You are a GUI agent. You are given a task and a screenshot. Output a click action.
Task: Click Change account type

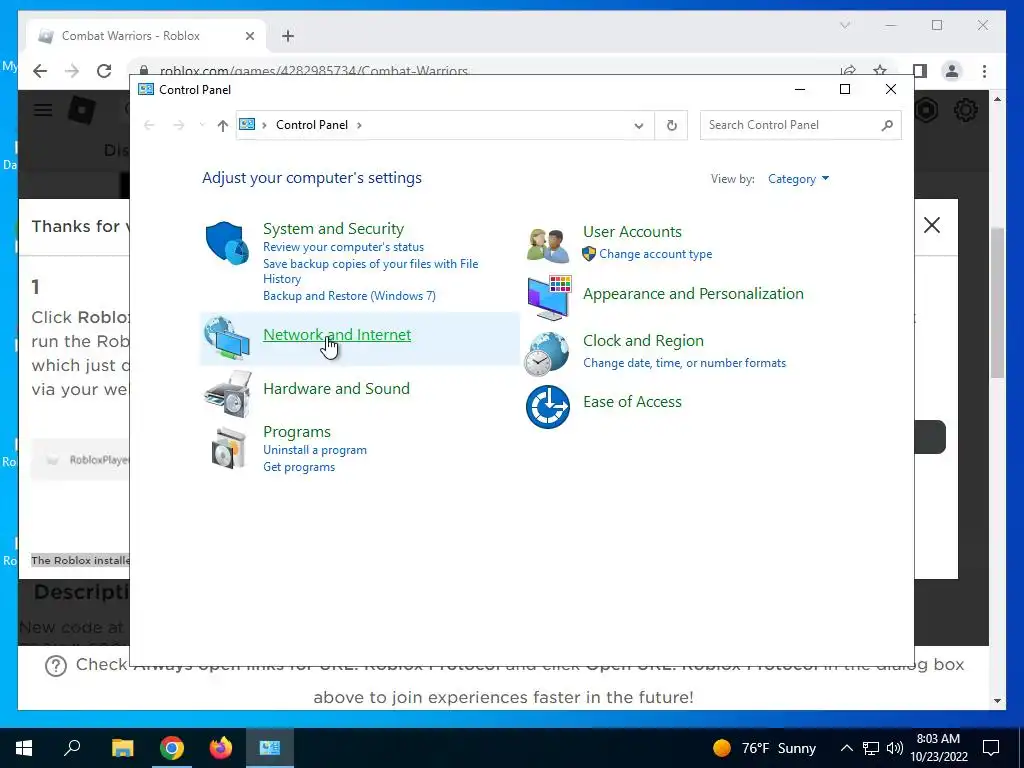pyautogui.click(x=656, y=254)
